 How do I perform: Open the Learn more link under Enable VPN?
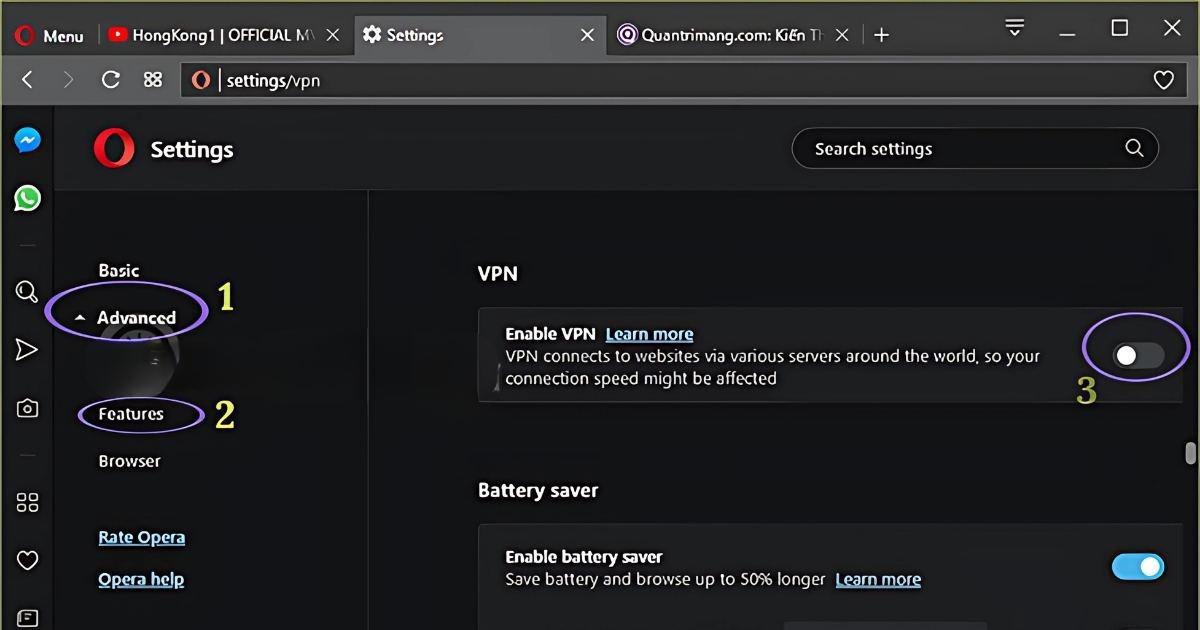point(649,333)
